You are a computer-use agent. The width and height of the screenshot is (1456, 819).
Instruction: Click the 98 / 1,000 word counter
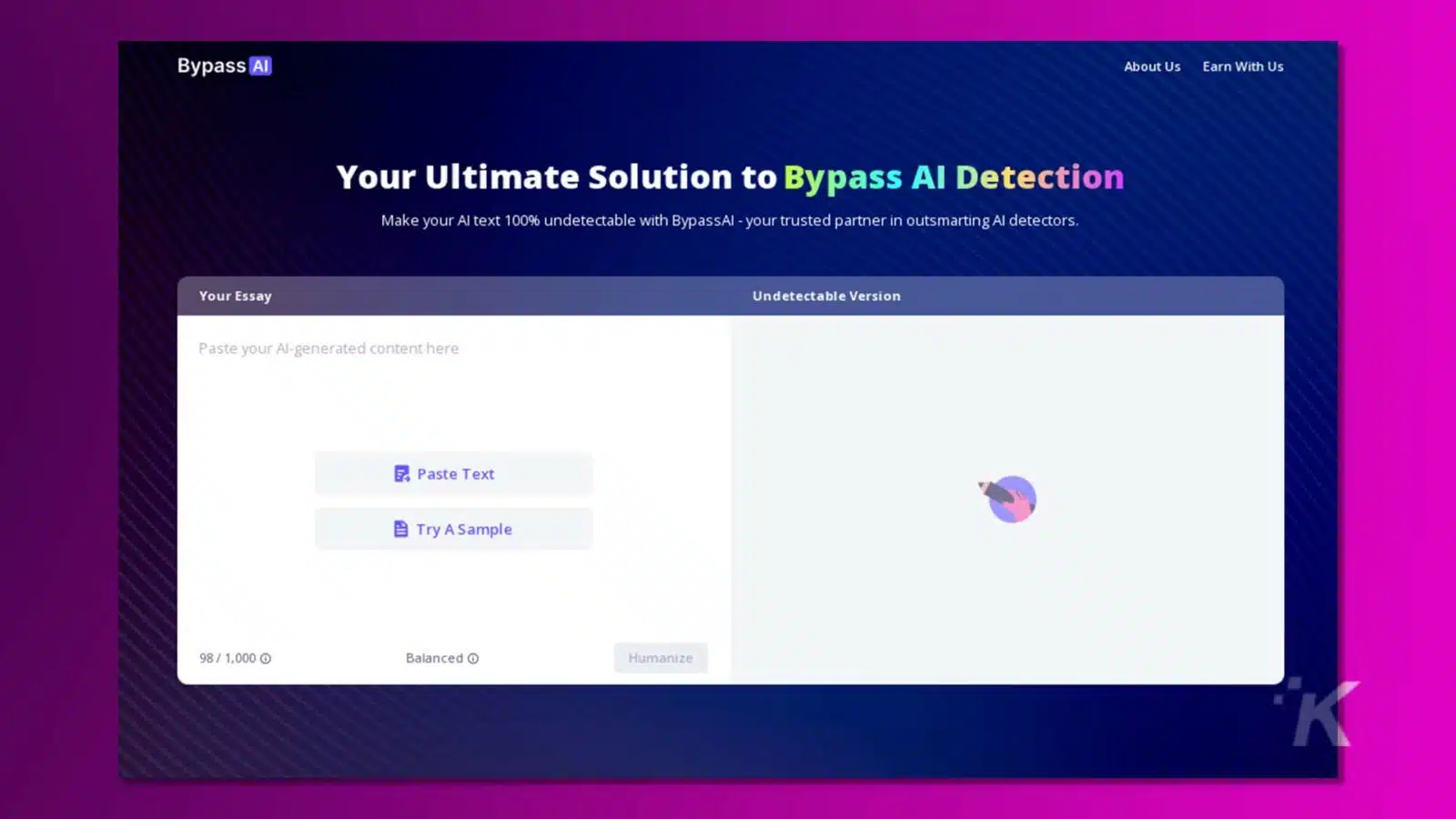[227, 658]
